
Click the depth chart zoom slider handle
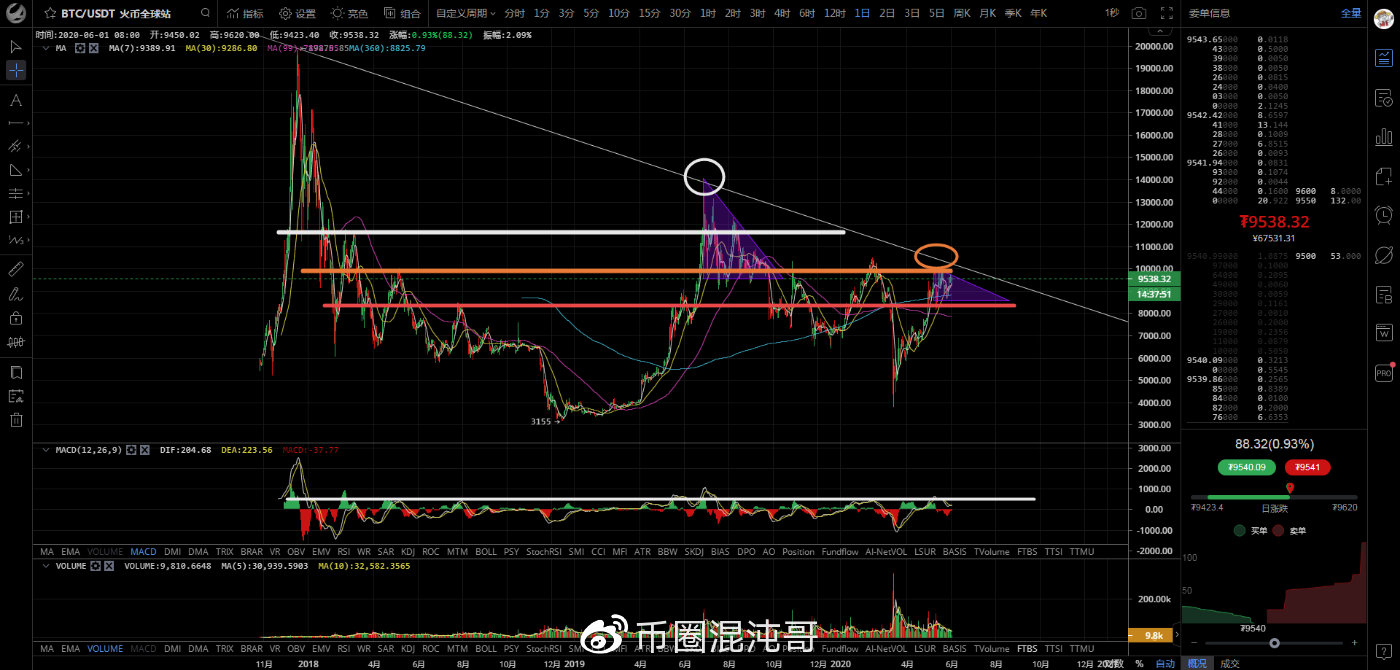point(1273,643)
